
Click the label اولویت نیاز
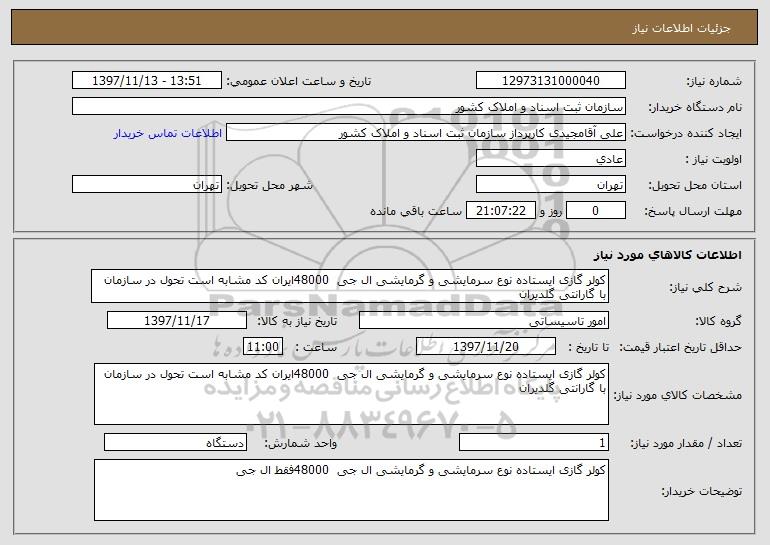point(714,159)
